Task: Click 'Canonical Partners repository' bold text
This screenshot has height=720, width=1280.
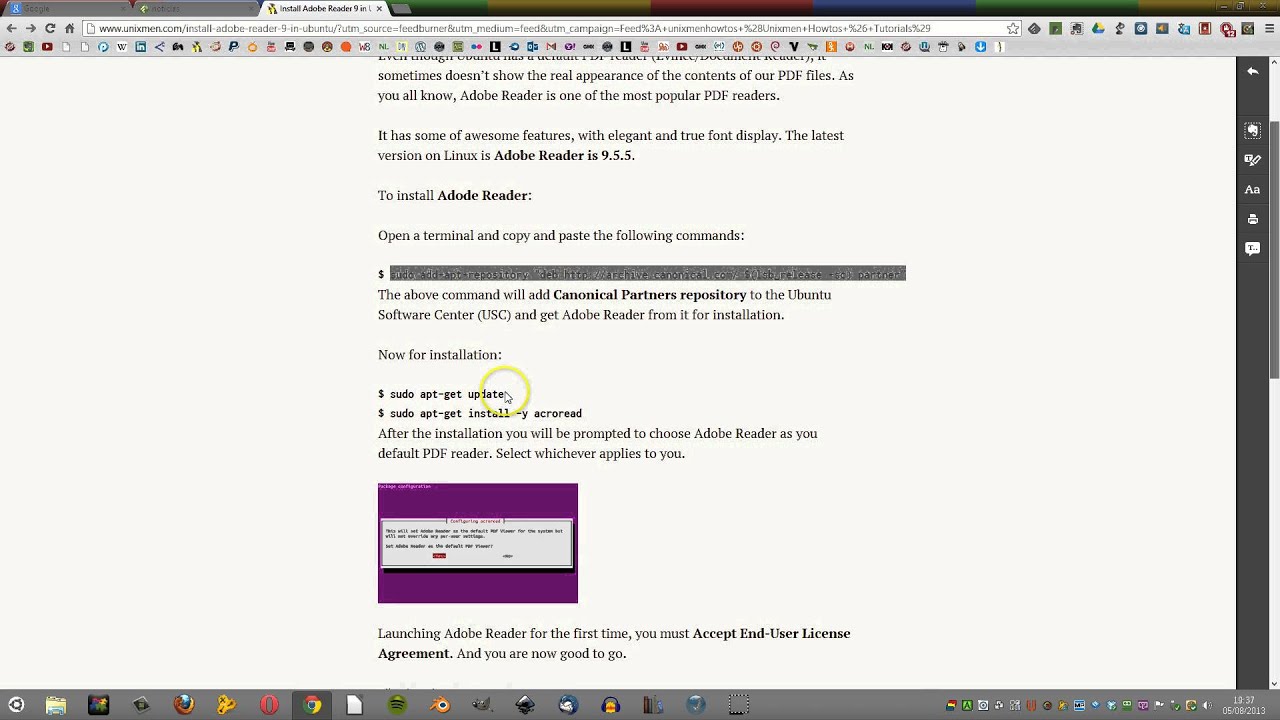Action: (x=650, y=295)
